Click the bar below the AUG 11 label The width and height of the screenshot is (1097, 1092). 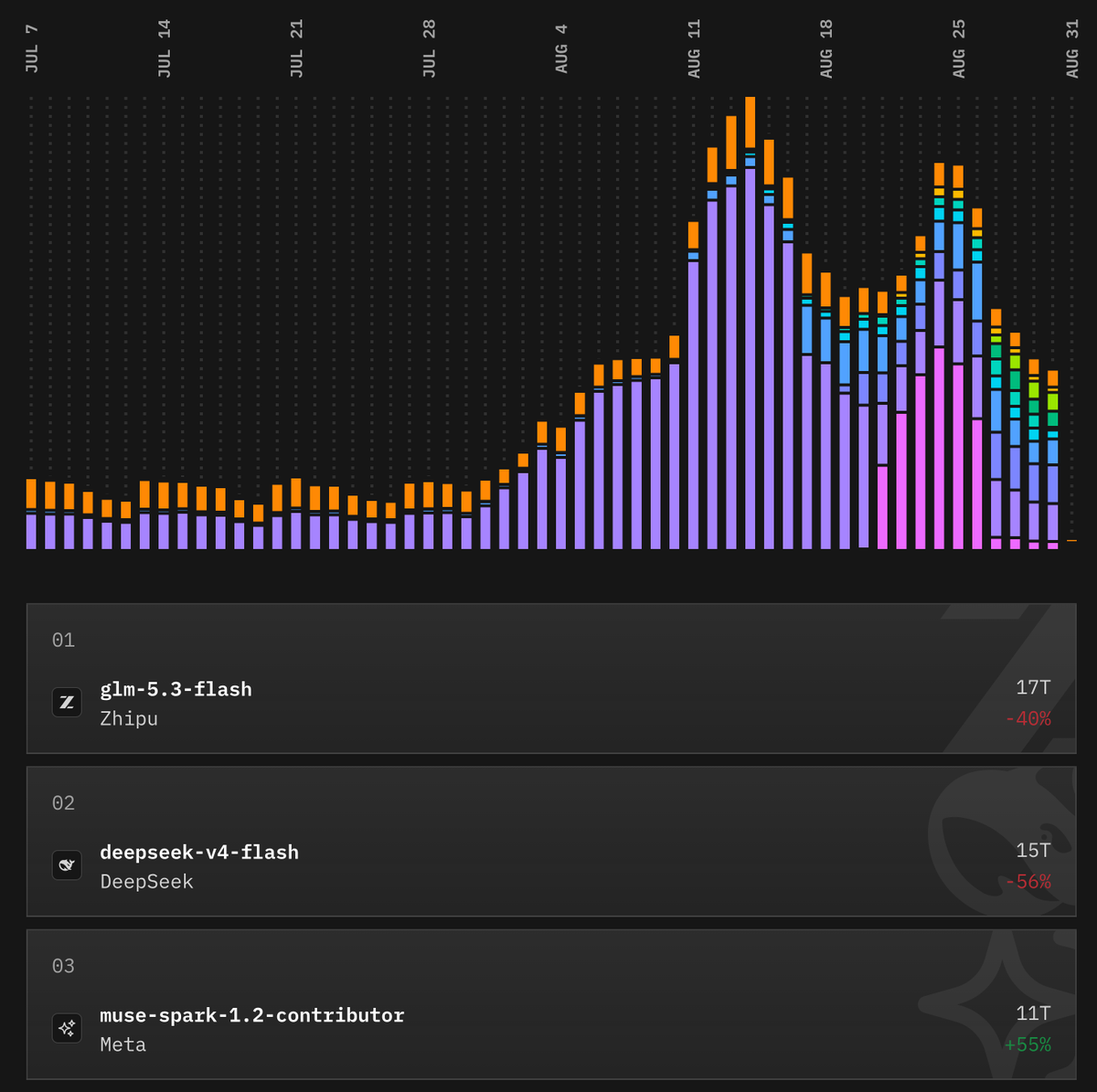693,385
